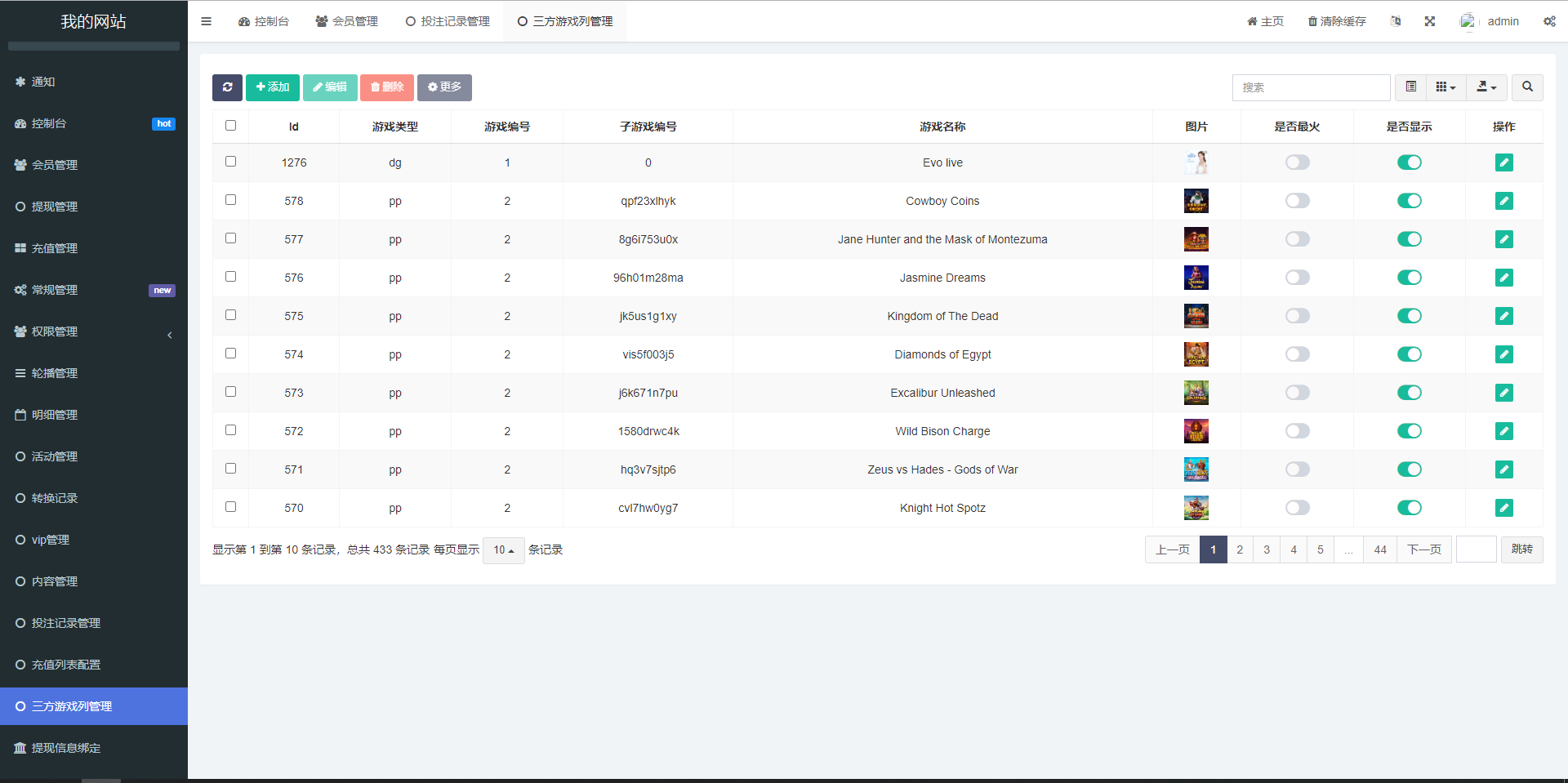Toggle table card view icon
This screenshot has height=783, width=1568.
click(x=1410, y=87)
